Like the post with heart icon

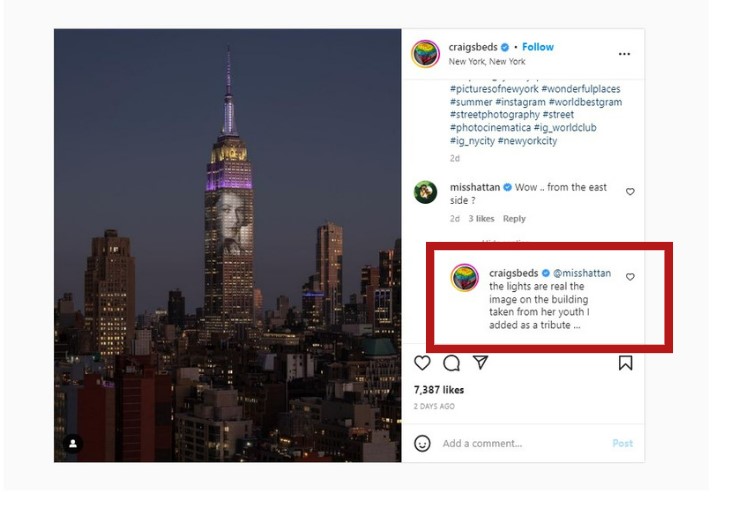tap(423, 363)
